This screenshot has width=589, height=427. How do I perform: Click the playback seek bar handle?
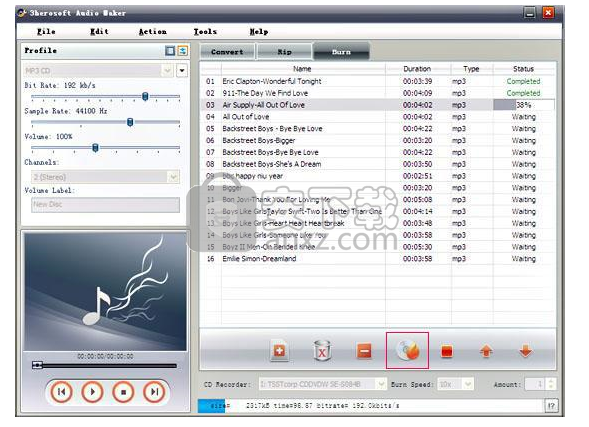pos(37,365)
